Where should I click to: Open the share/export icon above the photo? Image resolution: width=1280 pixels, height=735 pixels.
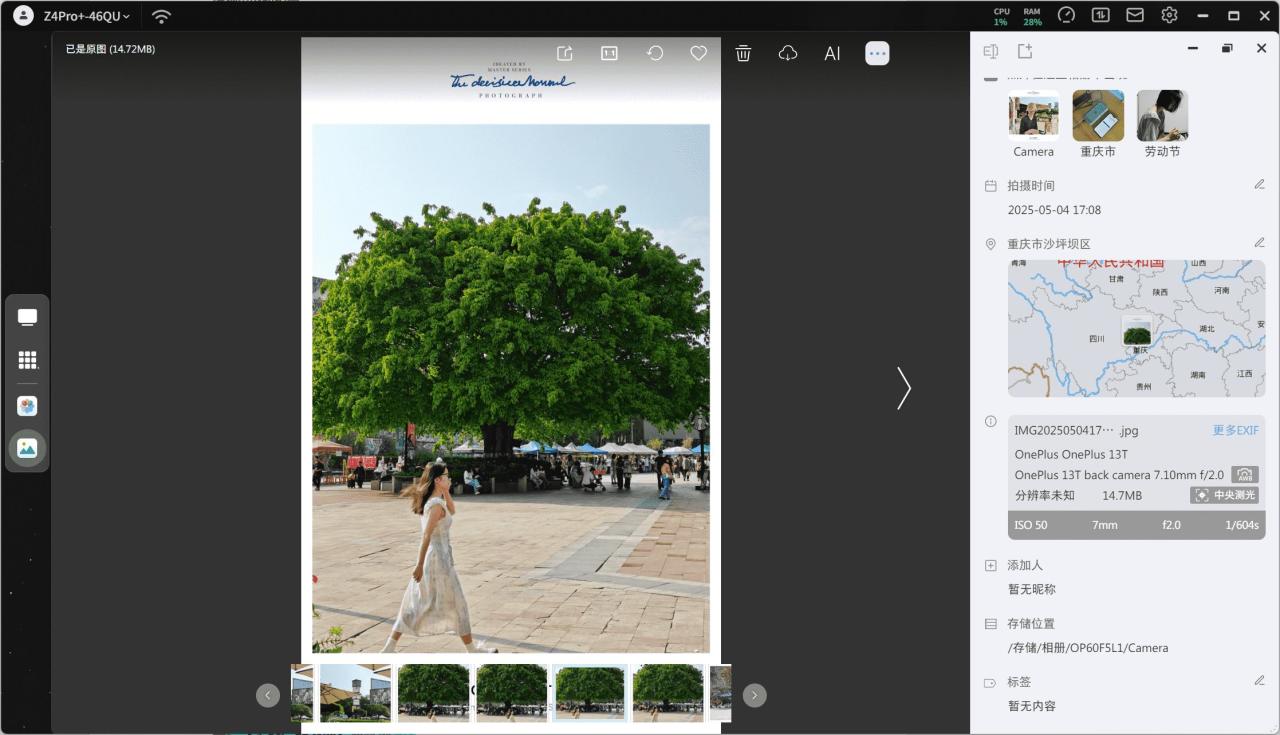tap(564, 53)
